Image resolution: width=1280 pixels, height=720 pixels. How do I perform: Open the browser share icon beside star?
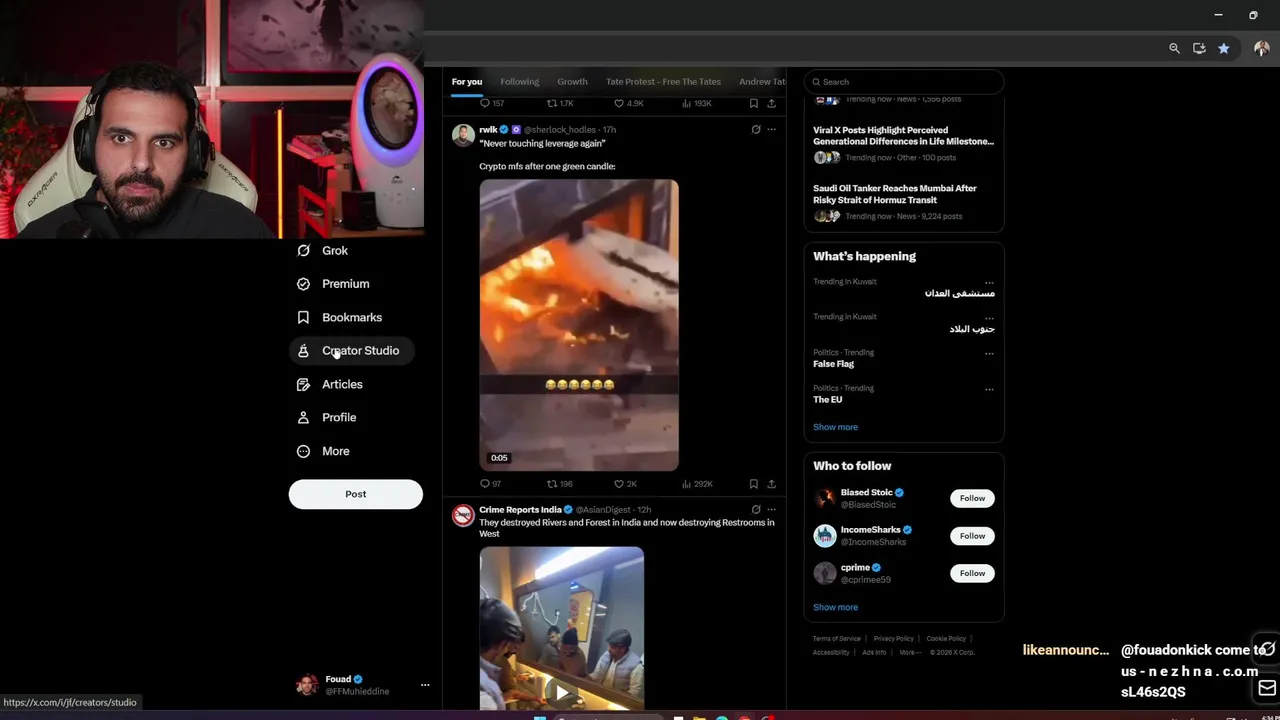1199,48
